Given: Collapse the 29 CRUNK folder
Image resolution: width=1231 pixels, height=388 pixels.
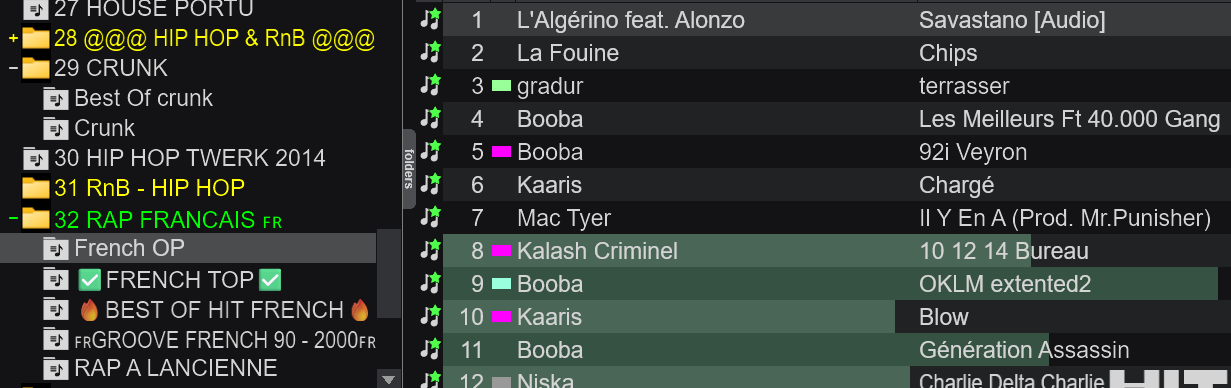Looking at the screenshot, I should (x=12, y=69).
